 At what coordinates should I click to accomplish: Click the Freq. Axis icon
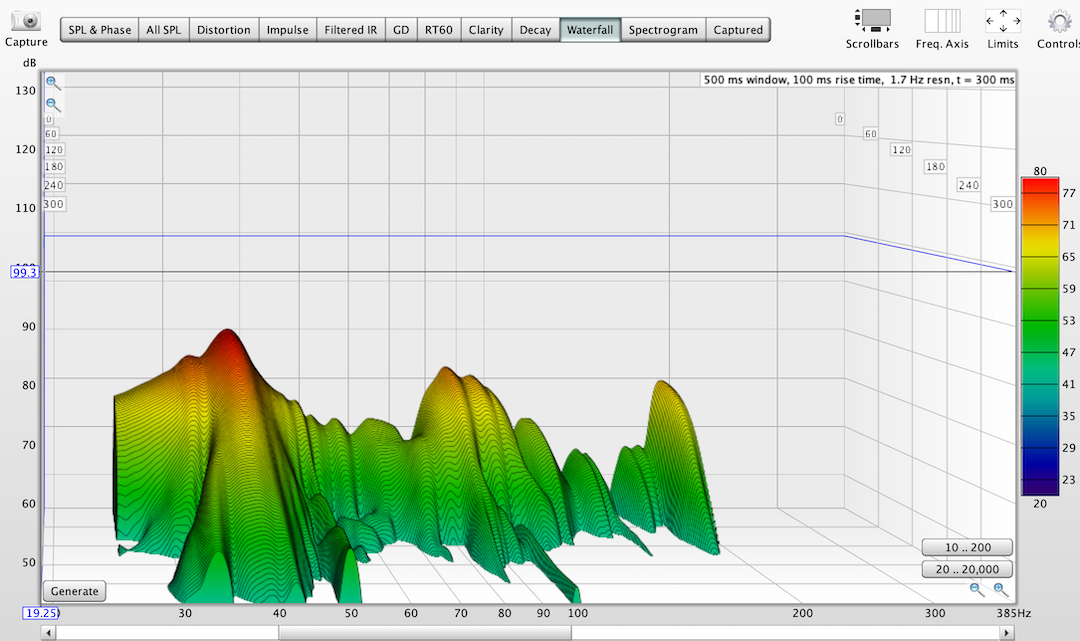[x=942, y=21]
